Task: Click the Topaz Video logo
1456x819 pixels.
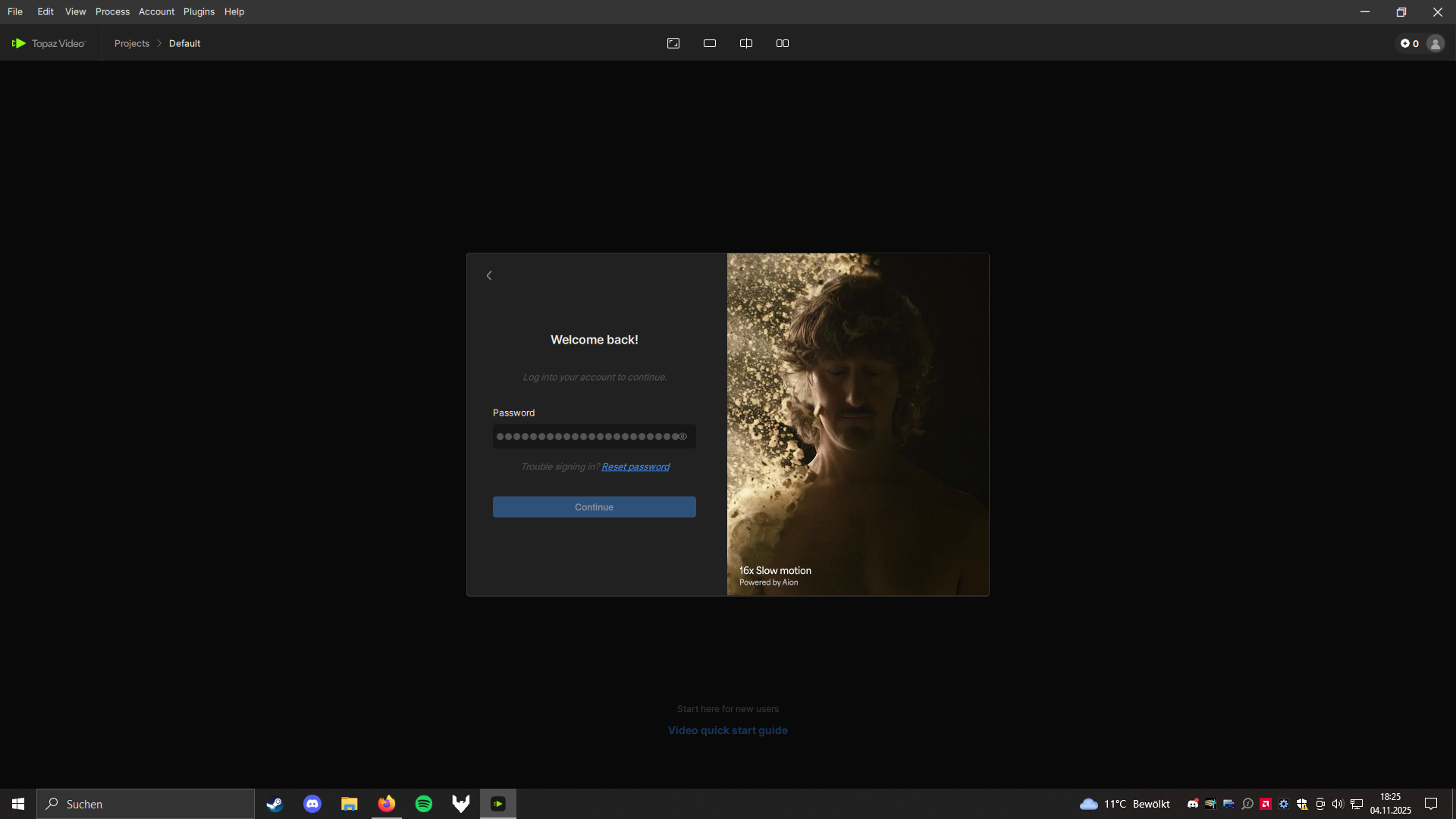Action: tap(49, 43)
